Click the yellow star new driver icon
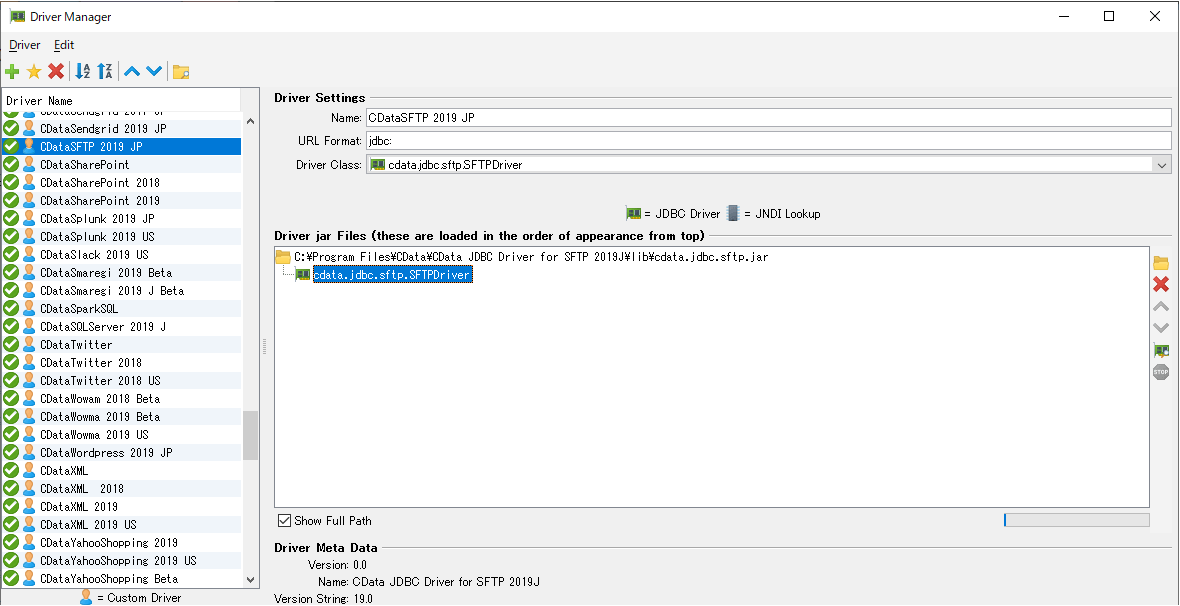This screenshot has width=1180, height=606. [34, 72]
